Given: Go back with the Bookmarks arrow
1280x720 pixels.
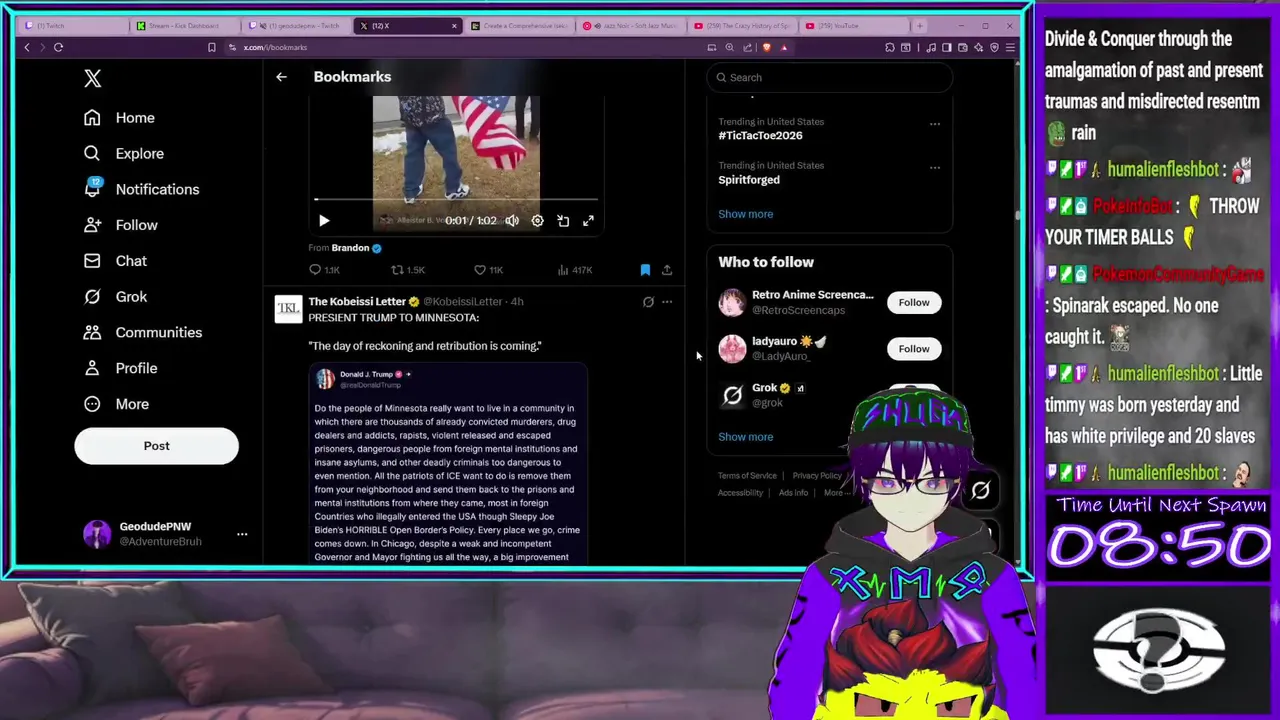Looking at the screenshot, I should [281, 77].
